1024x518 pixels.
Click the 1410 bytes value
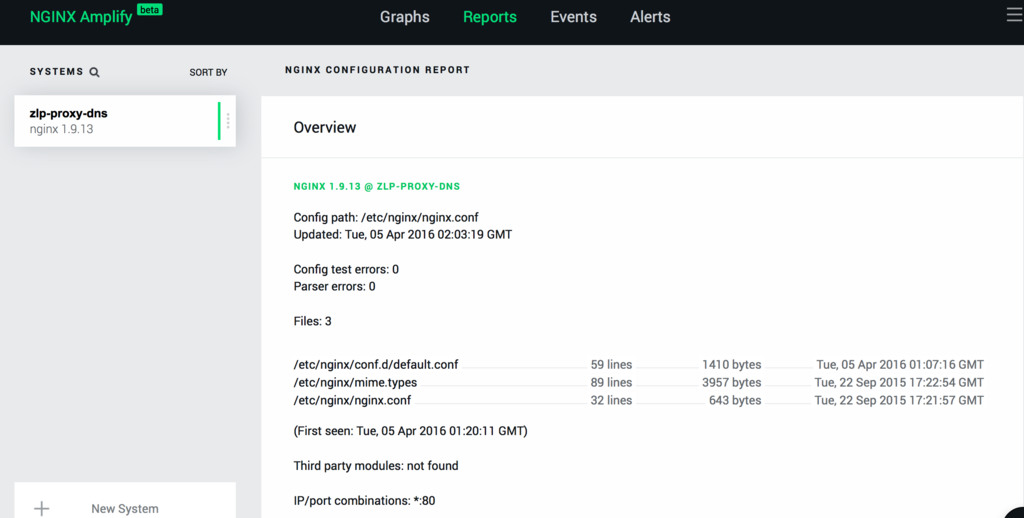[731, 364]
